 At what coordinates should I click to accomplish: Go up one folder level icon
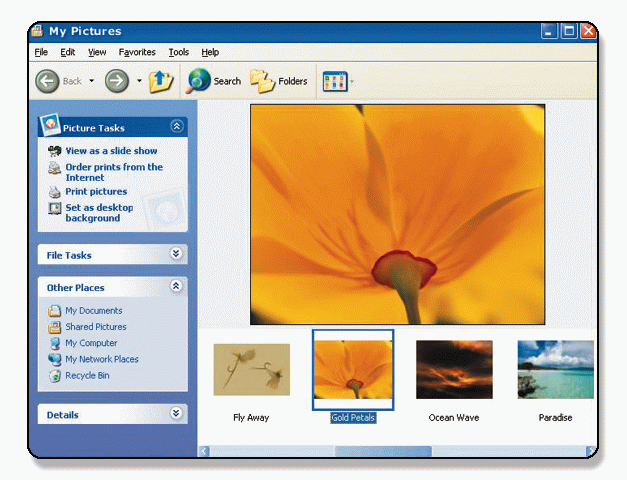(x=161, y=81)
